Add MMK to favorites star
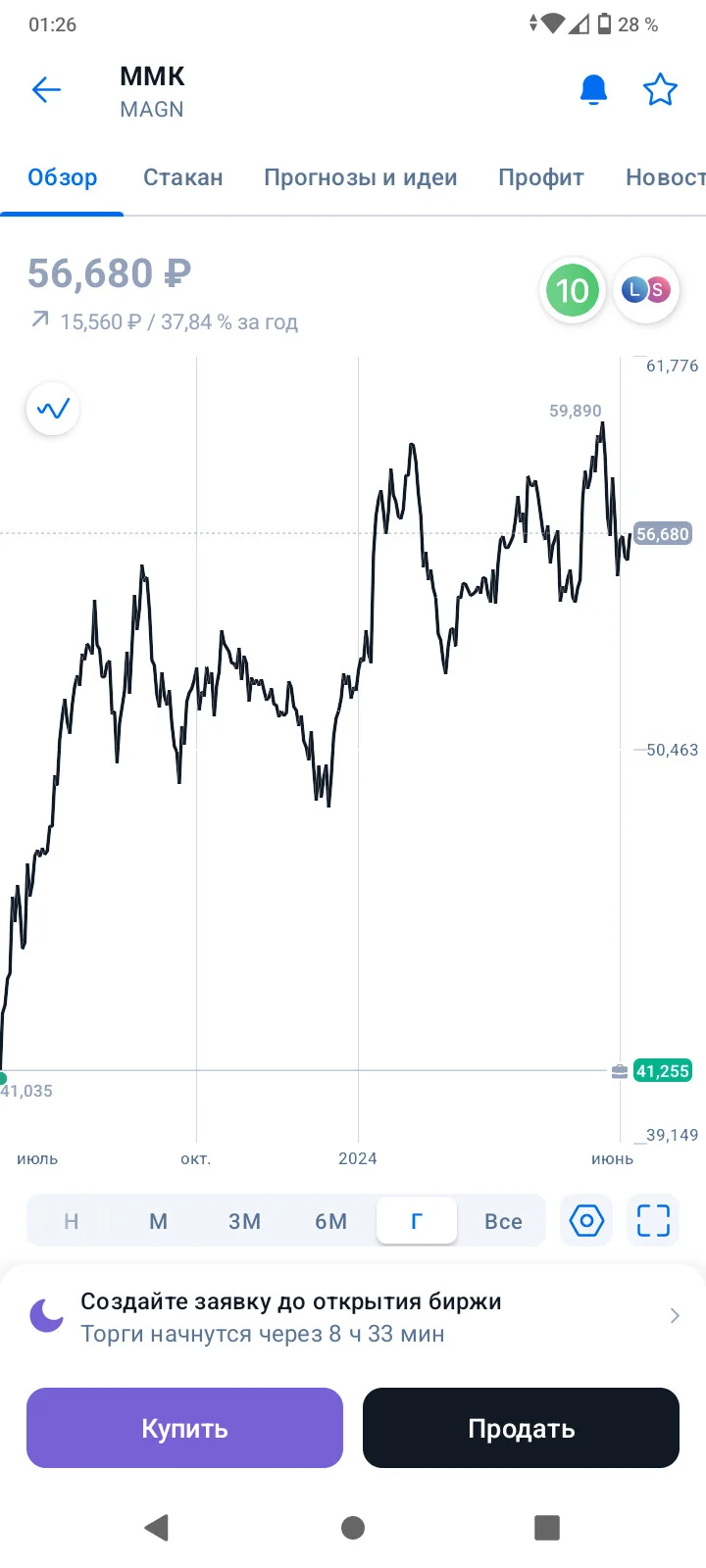 pyautogui.click(x=660, y=90)
